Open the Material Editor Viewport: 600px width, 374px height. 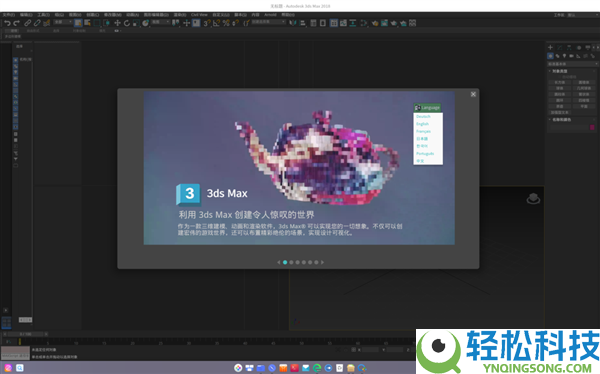click(x=364, y=23)
